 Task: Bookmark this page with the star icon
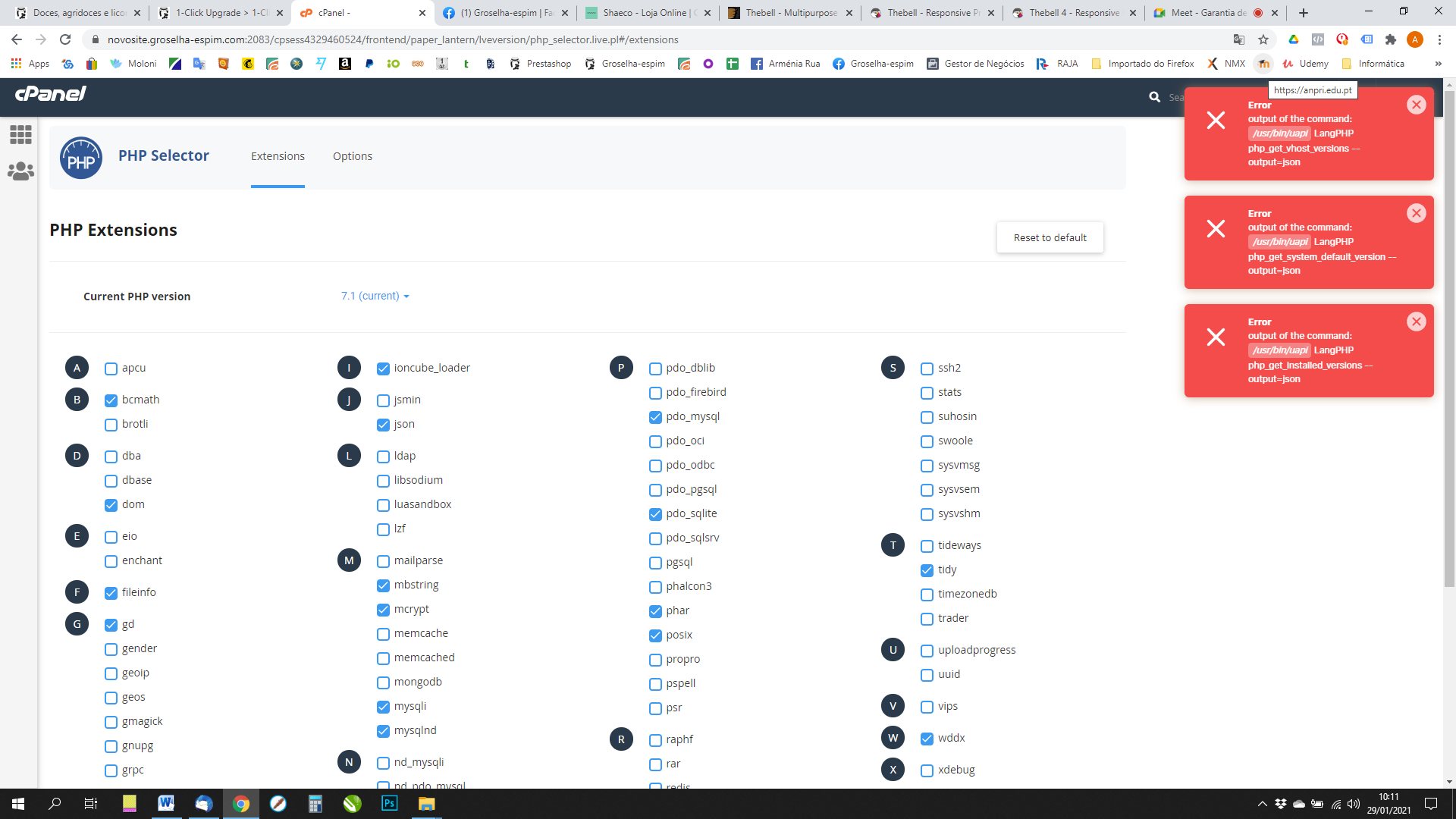pyautogui.click(x=1263, y=39)
